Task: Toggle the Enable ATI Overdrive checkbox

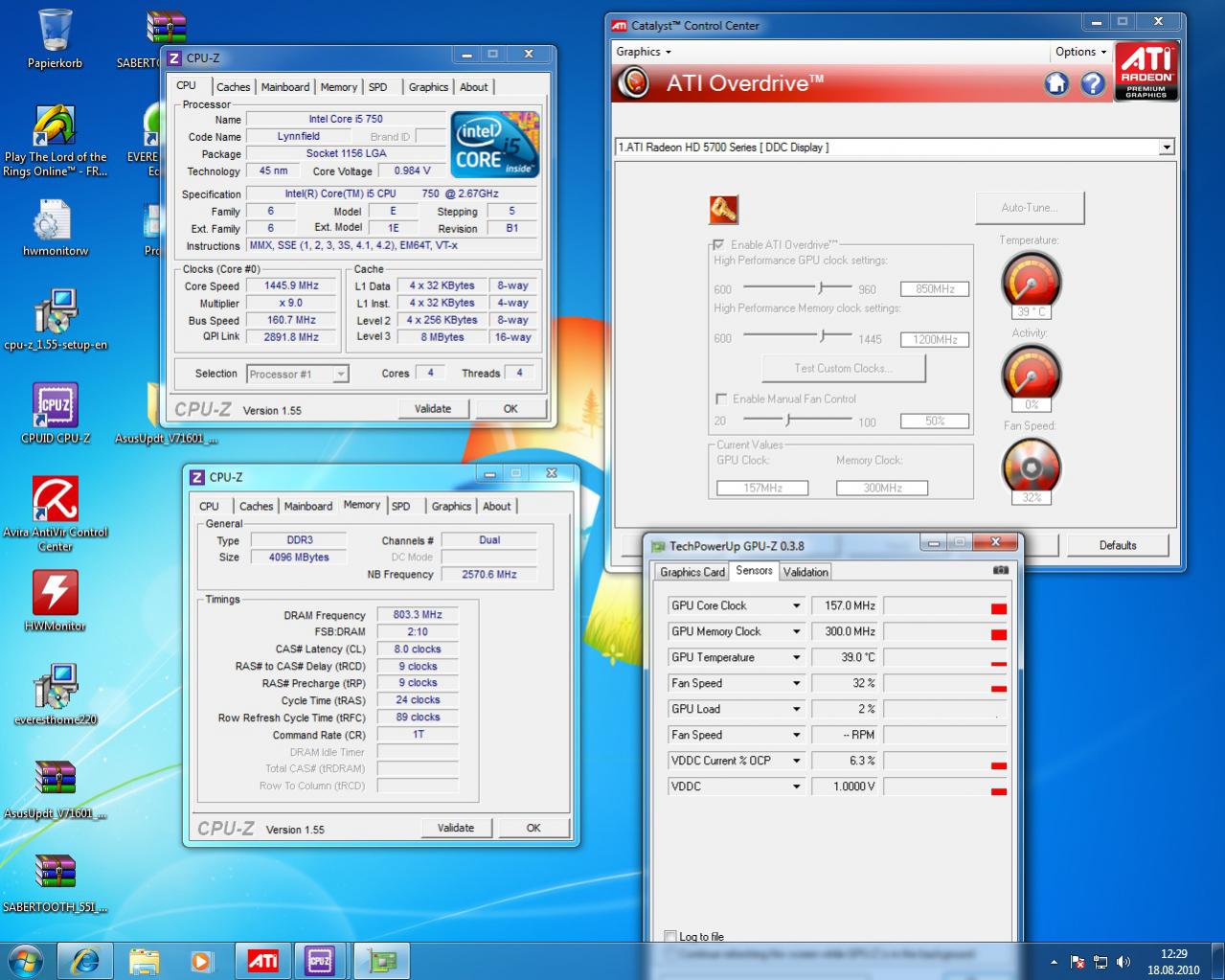Action: click(719, 244)
